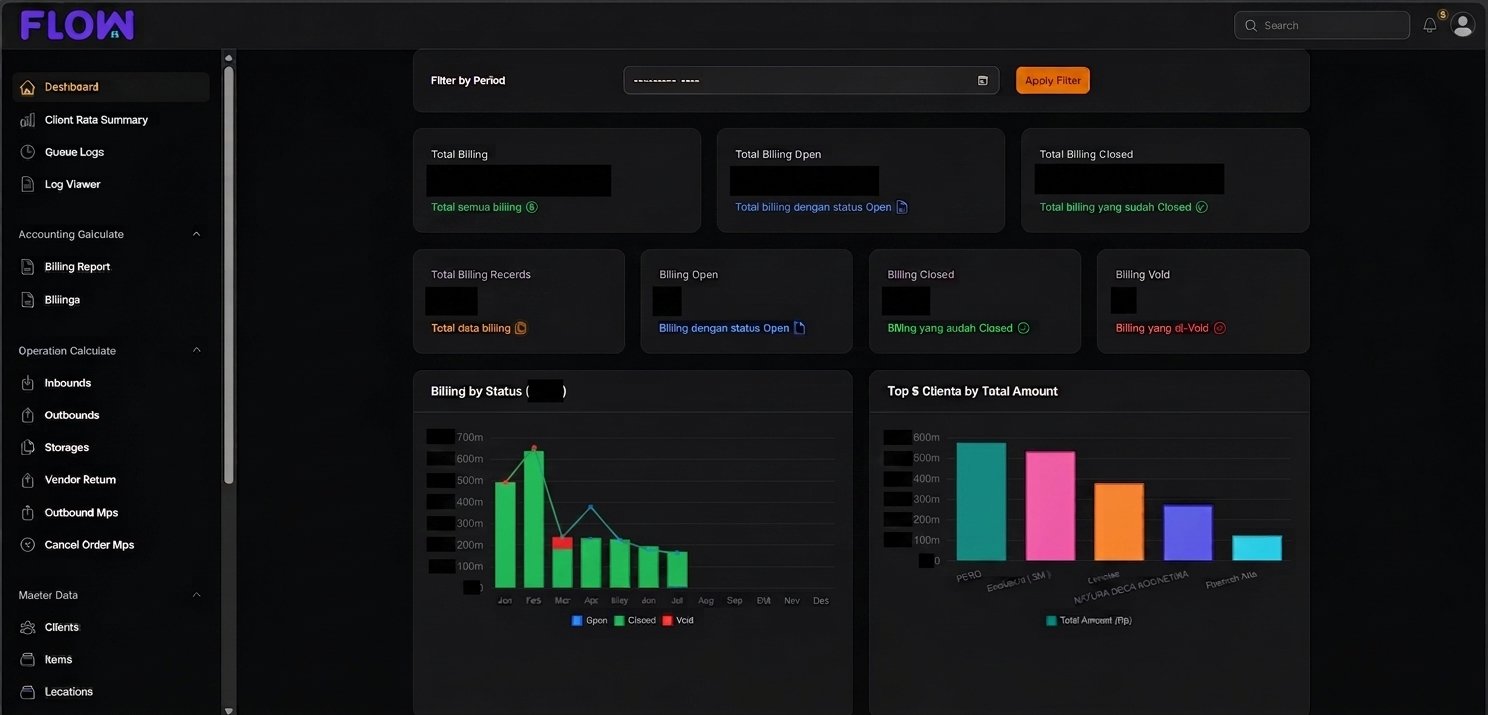Collapse the Operation Calculate section
The width and height of the screenshot is (1488, 715).
[x=196, y=351]
